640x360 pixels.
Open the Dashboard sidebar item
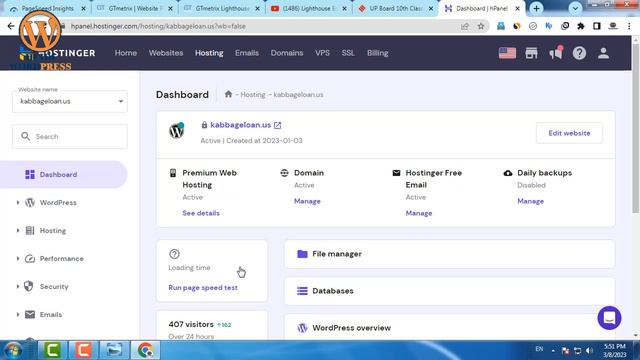coord(63,174)
